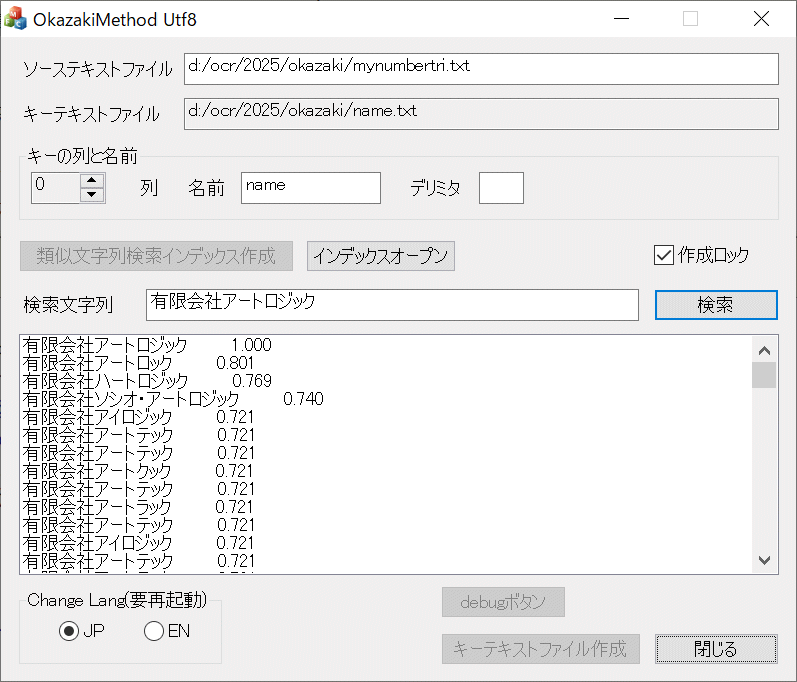Click the 類似文字列検索インデックス作成 button
Viewport: 797px width, 682px height.
click(x=157, y=256)
